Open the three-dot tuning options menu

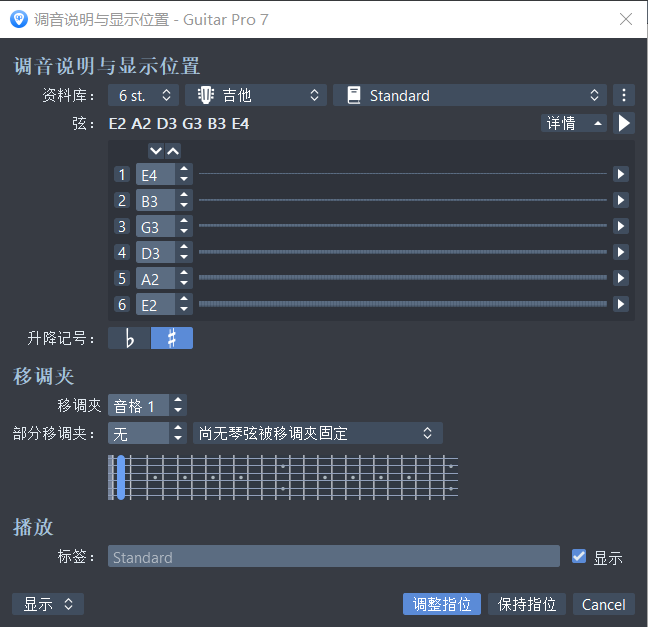pos(624,95)
